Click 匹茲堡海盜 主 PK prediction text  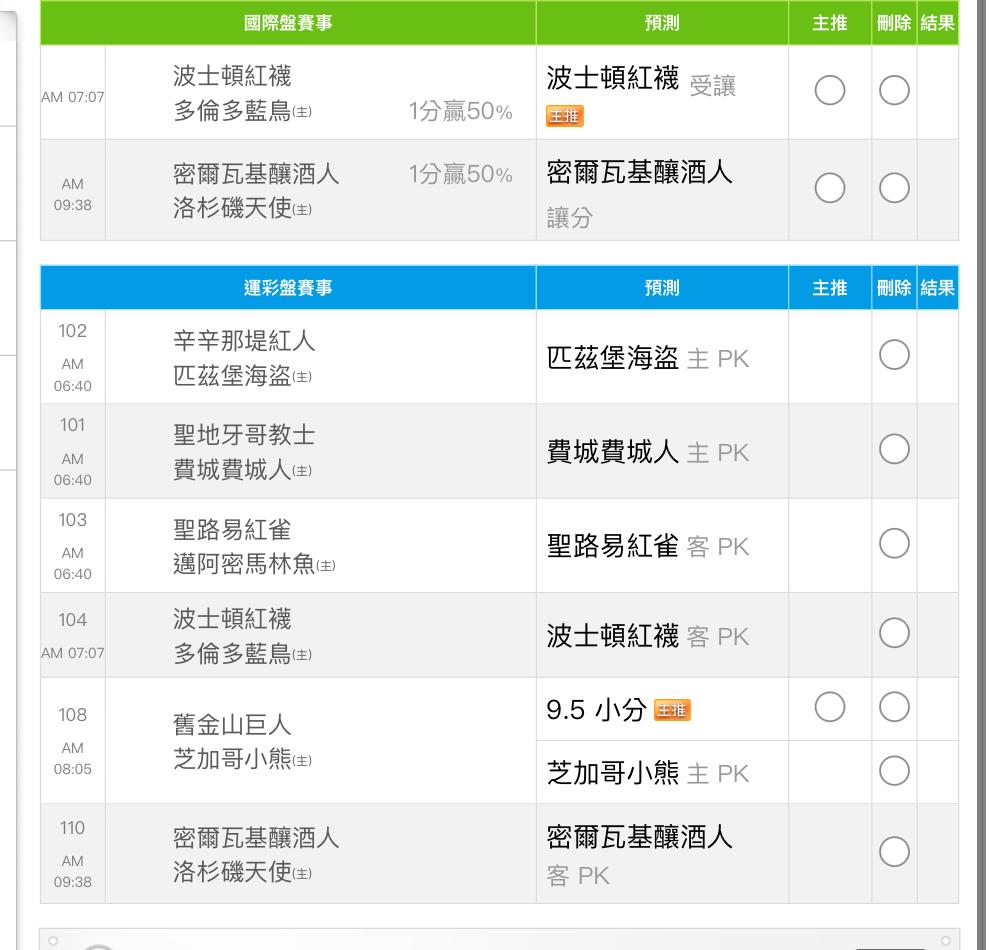click(647, 358)
